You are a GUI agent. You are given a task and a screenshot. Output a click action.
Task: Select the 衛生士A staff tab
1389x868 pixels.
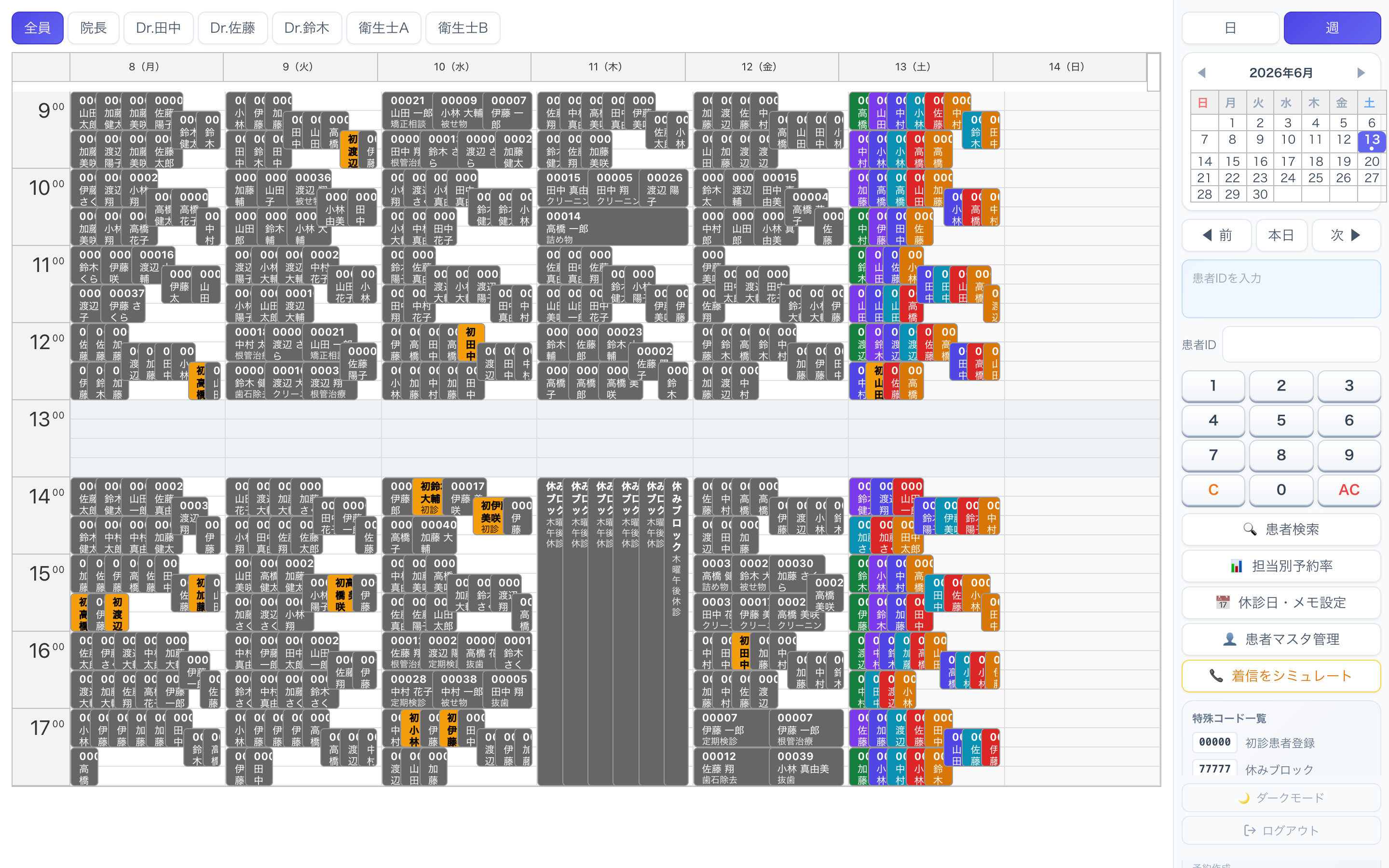(x=383, y=27)
